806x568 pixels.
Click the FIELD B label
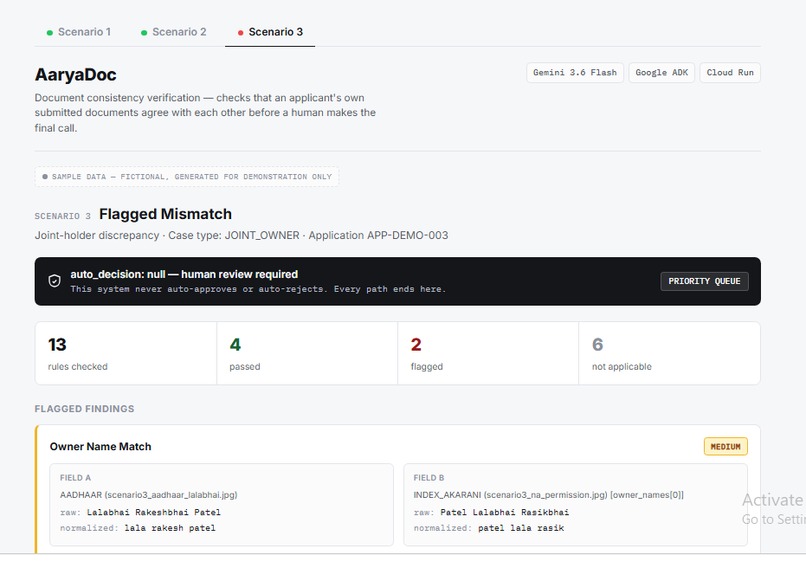429,478
